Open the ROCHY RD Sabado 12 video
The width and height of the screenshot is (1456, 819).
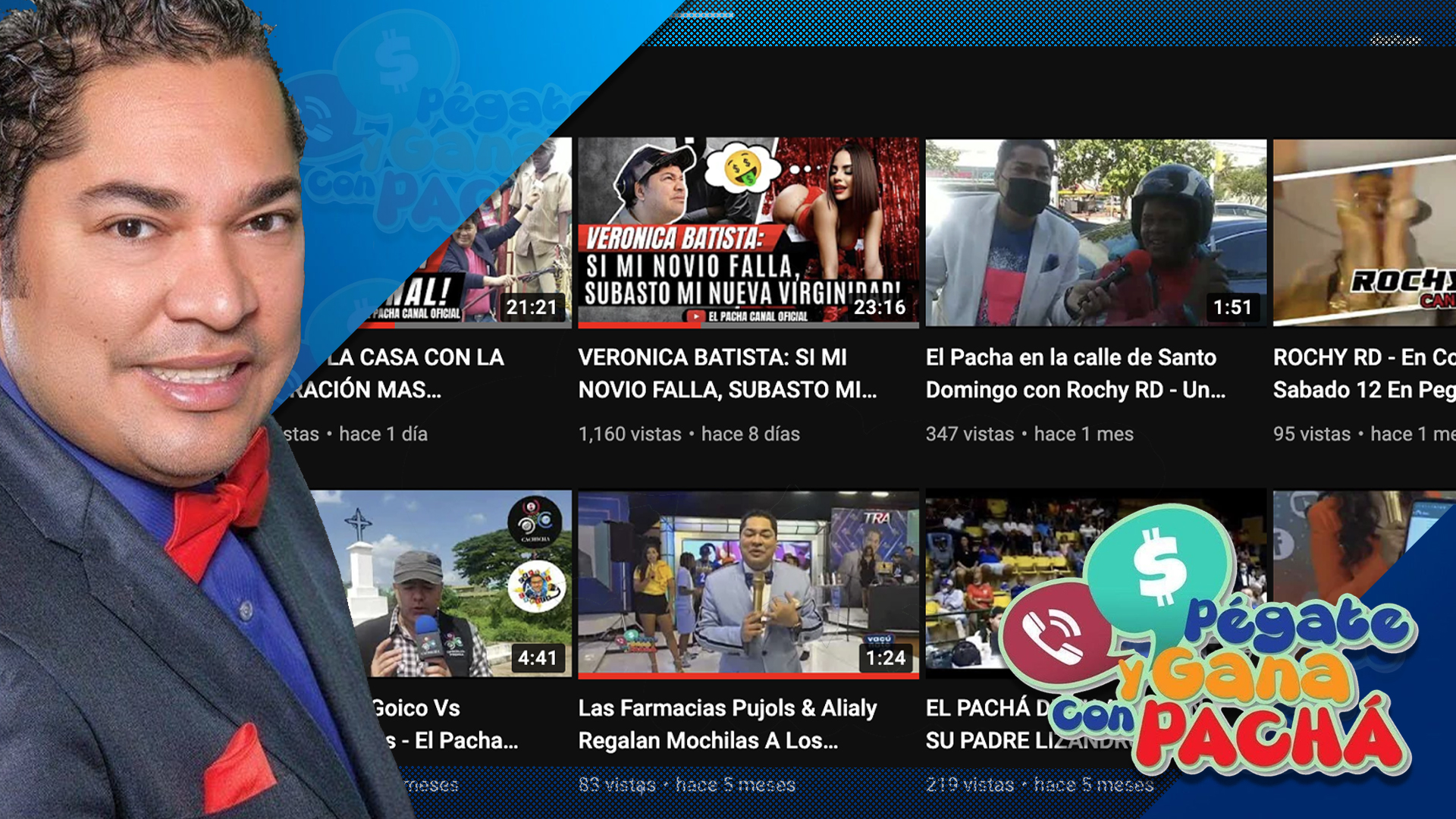1365,235
